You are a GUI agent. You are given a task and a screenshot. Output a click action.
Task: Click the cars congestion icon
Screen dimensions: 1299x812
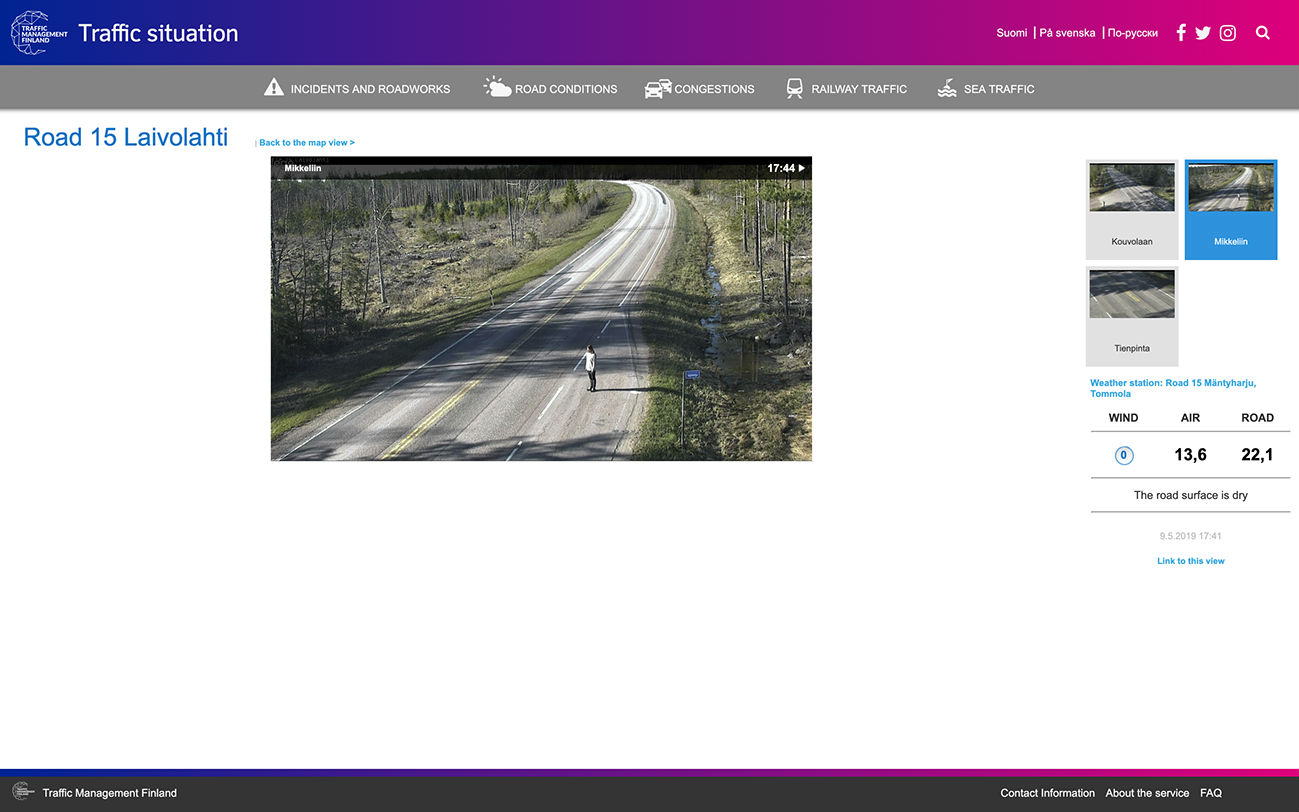click(x=657, y=89)
